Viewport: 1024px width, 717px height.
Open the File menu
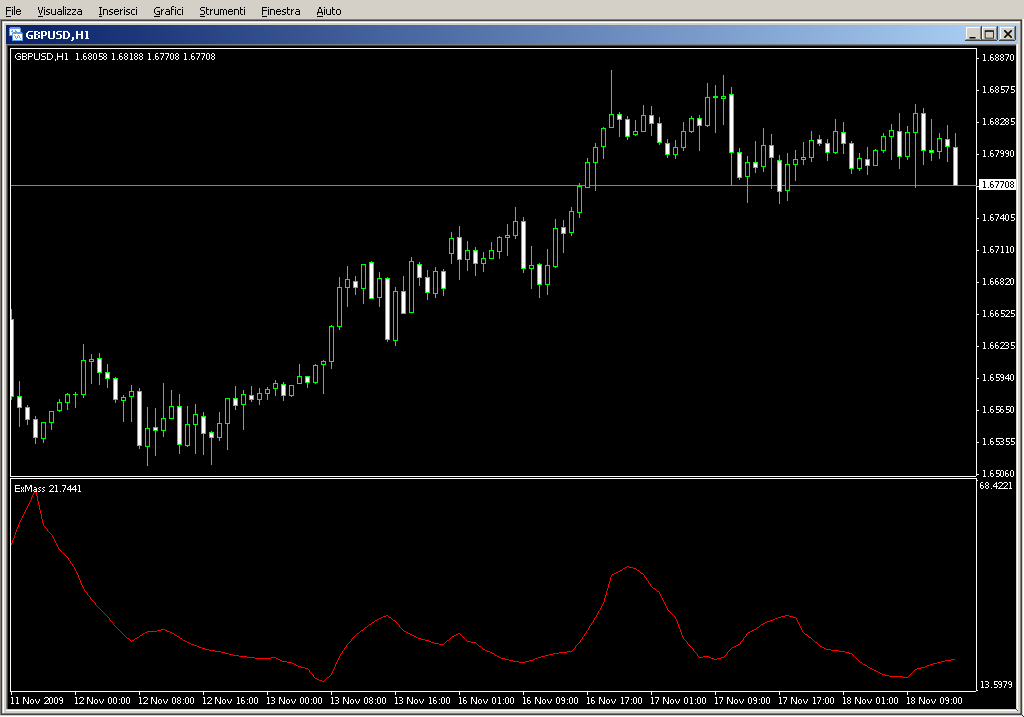pos(13,11)
